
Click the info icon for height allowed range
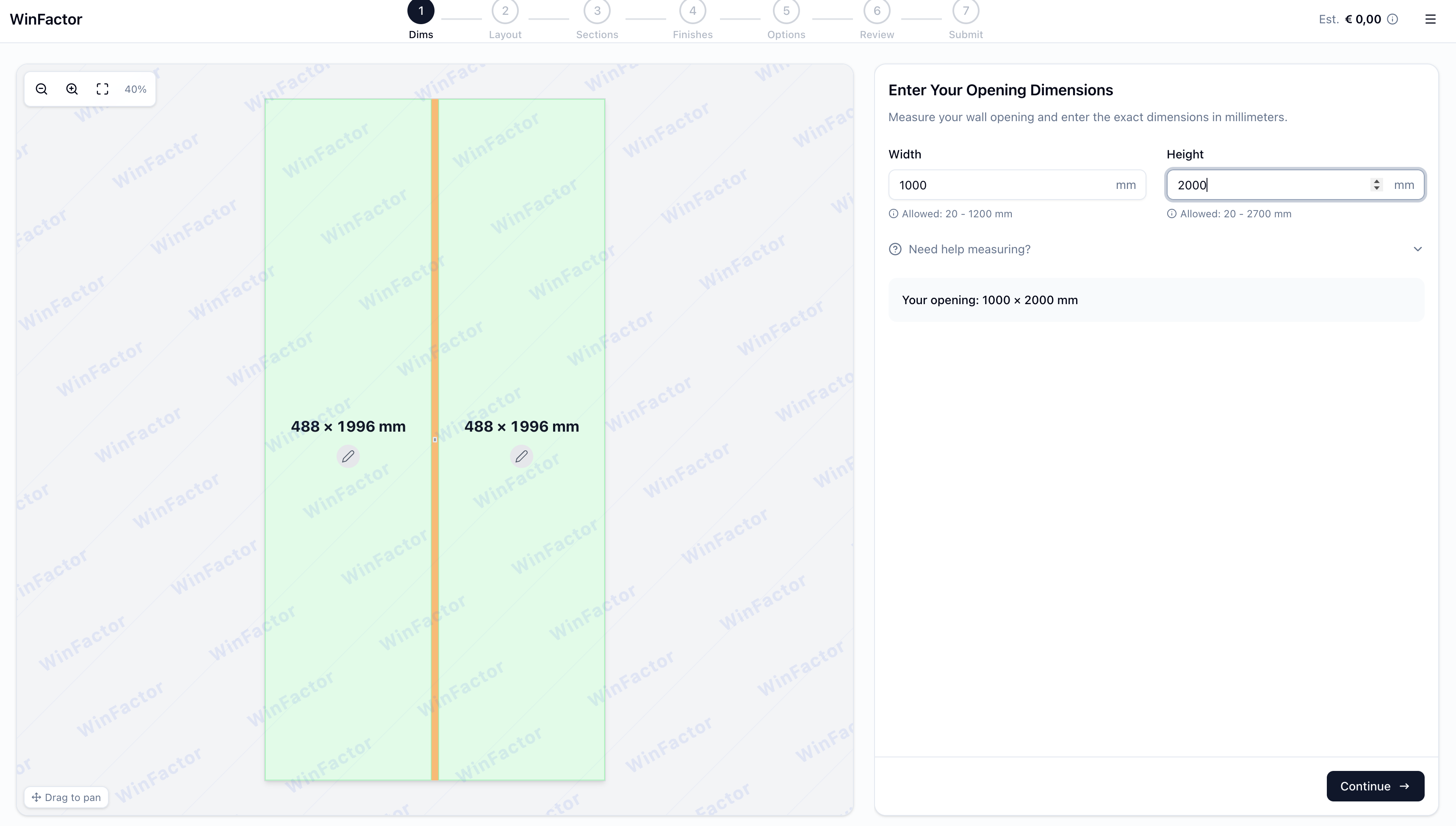click(1171, 213)
